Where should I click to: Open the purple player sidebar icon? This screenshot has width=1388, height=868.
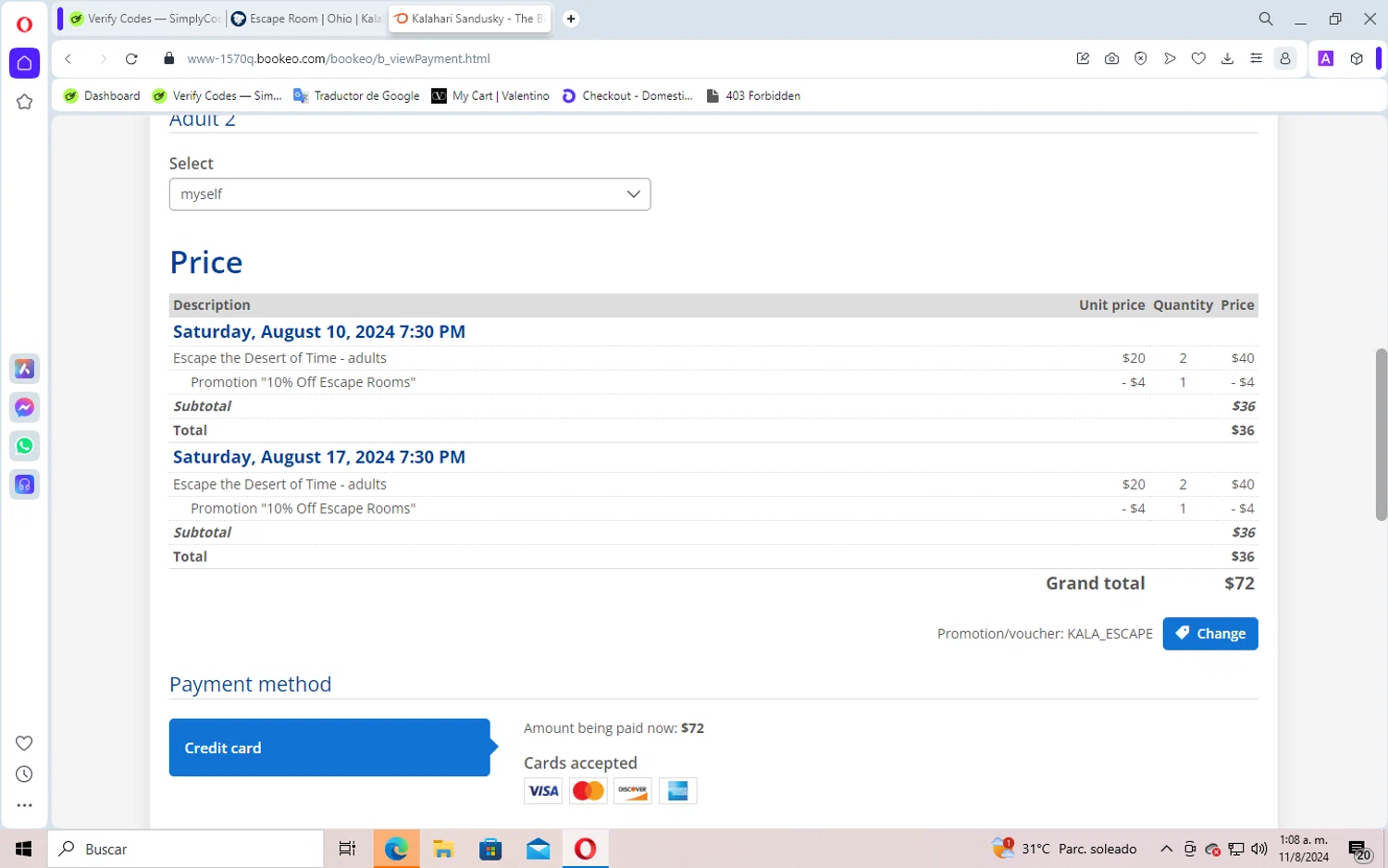pos(25,485)
